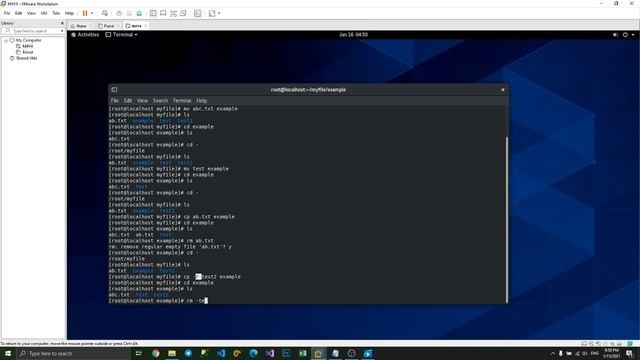The image size is (640, 360).
Task: Open the Terminal app menu in GNOME top bar
Action: click(x=122, y=35)
